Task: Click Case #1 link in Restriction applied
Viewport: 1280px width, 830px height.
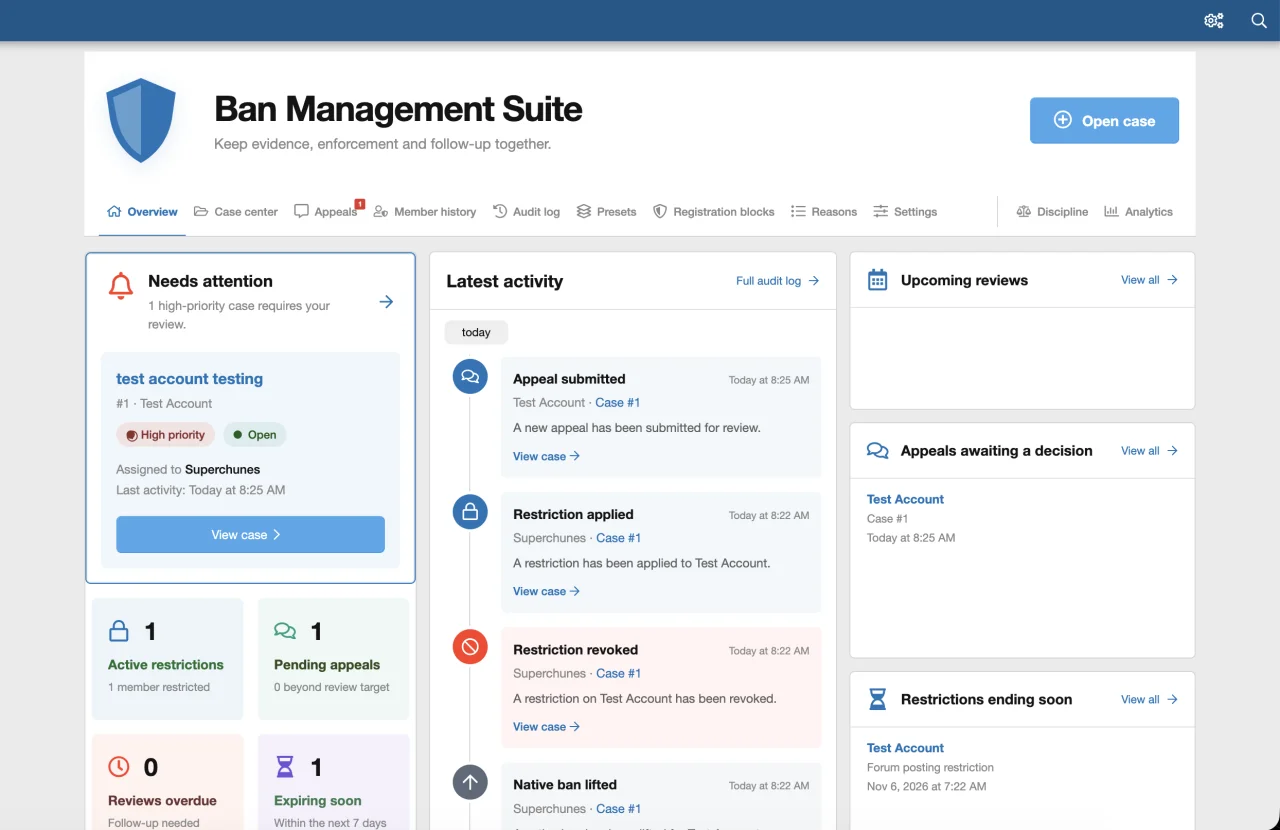Action: [x=618, y=538]
